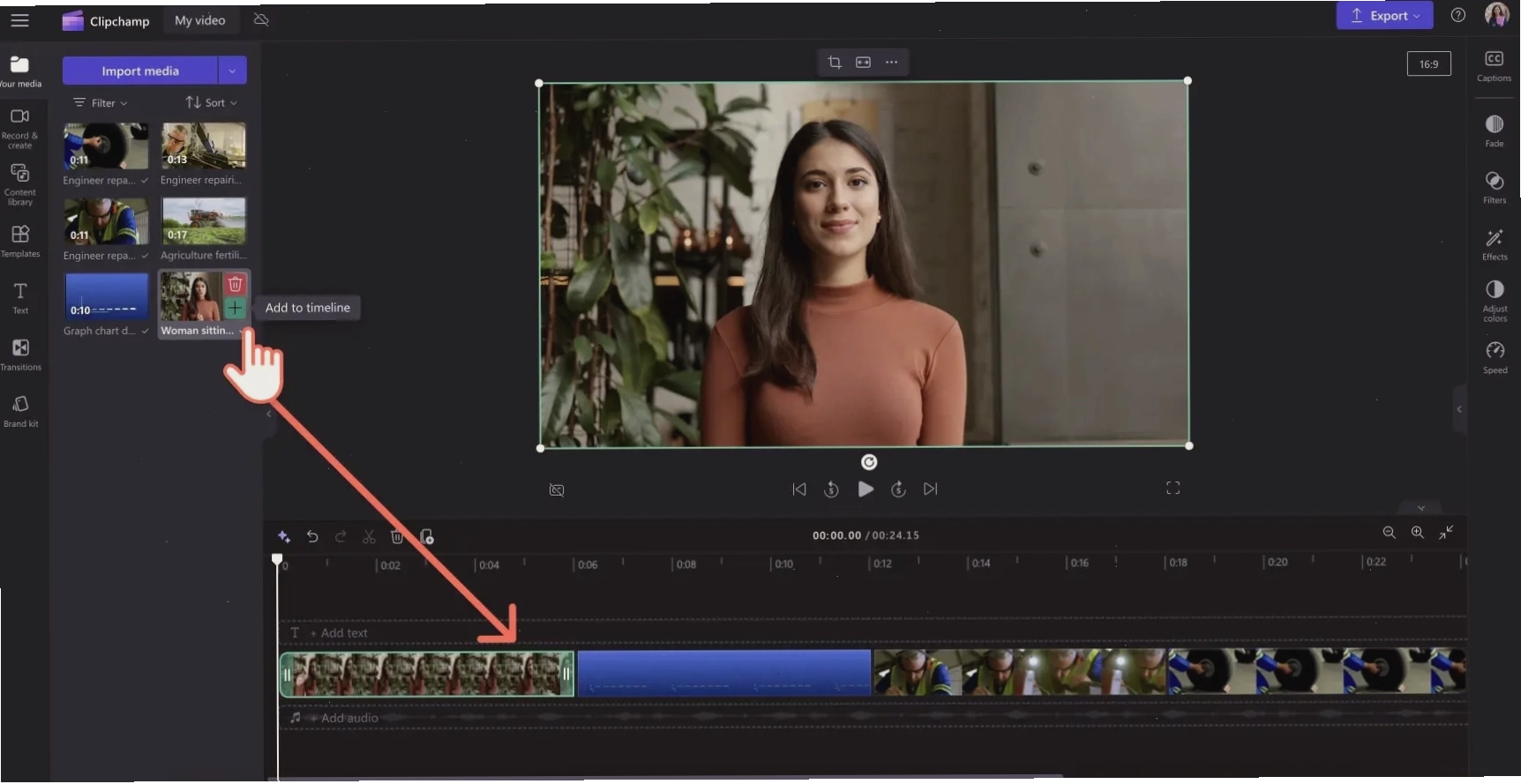Open the Effects panel
The image size is (1521, 784).
coord(1494,244)
